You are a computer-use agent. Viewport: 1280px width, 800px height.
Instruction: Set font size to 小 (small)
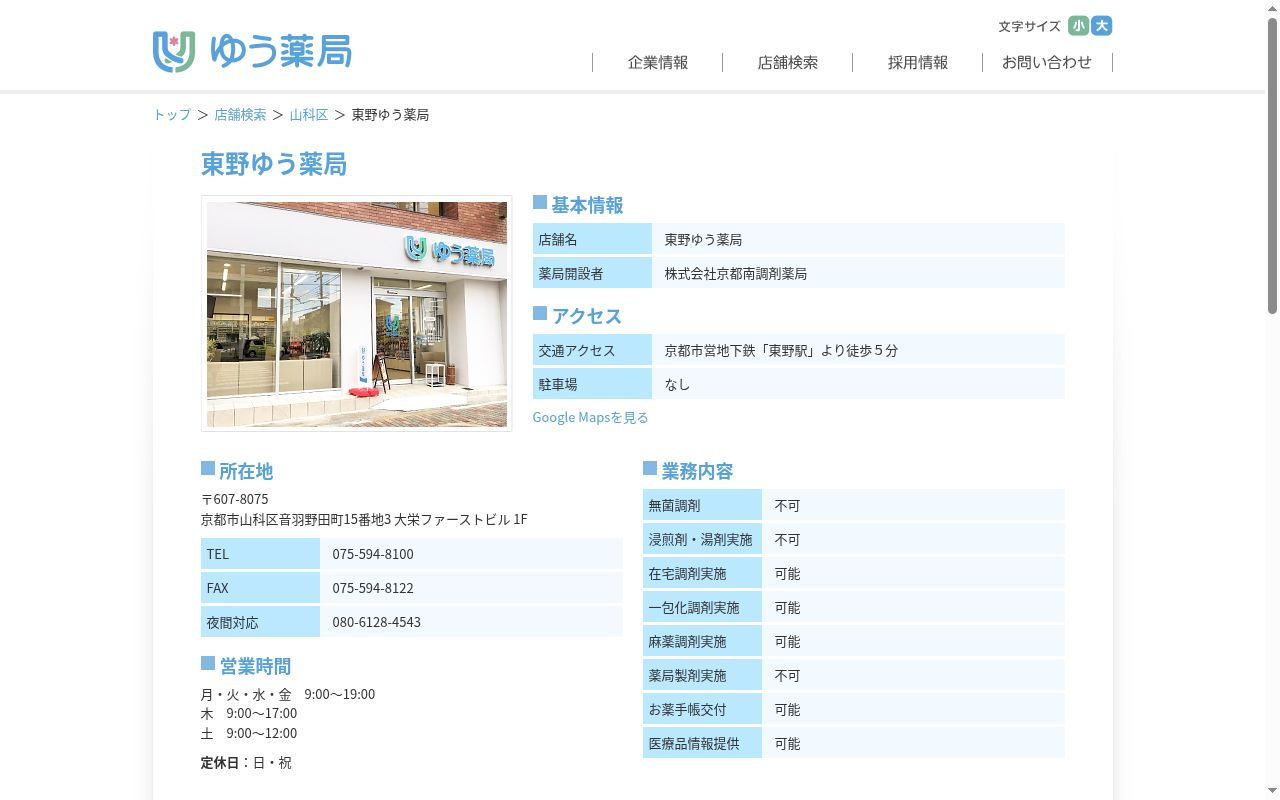(x=1078, y=26)
